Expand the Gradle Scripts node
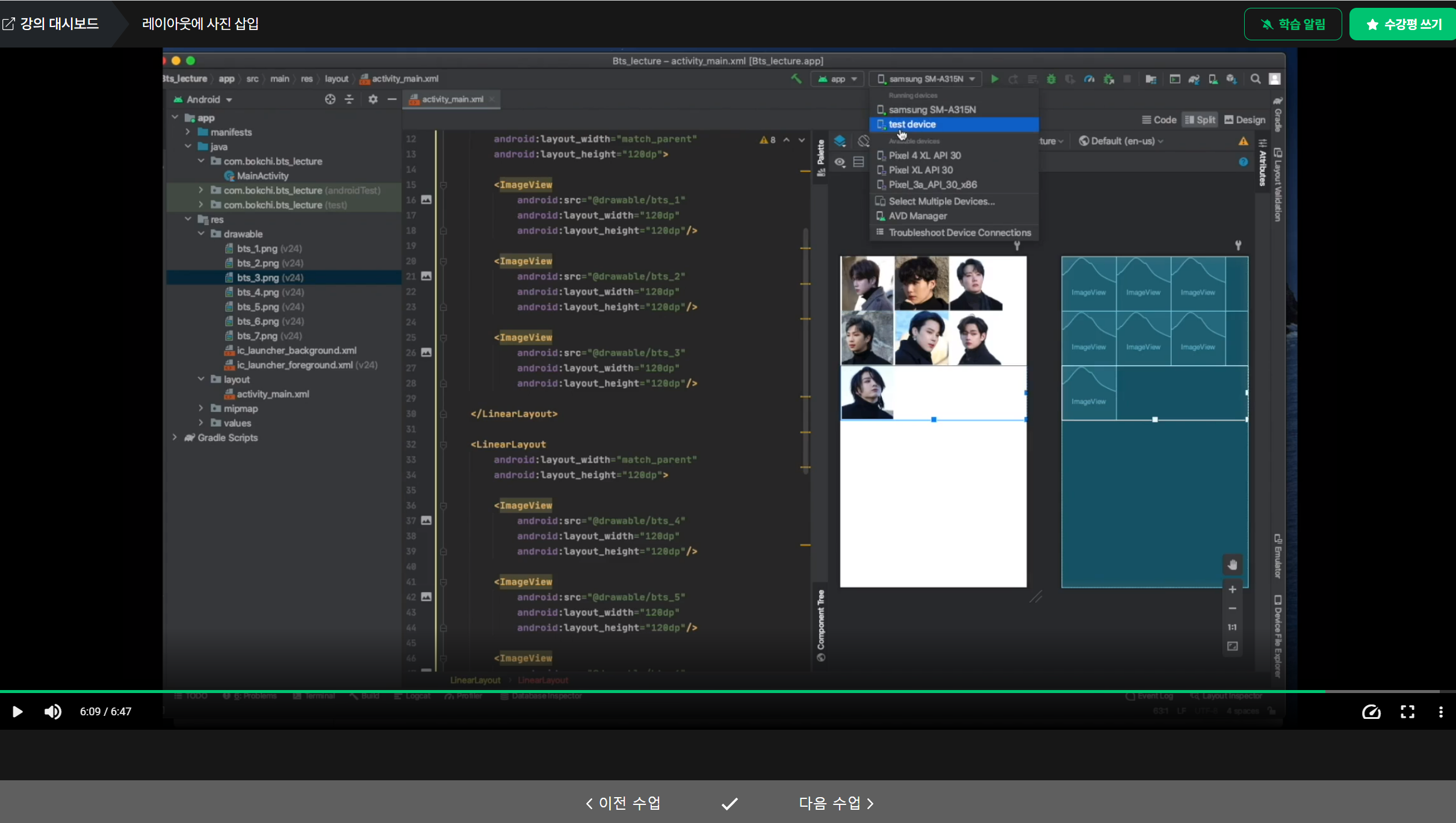 pyautogui.click(x=175, y=437)
